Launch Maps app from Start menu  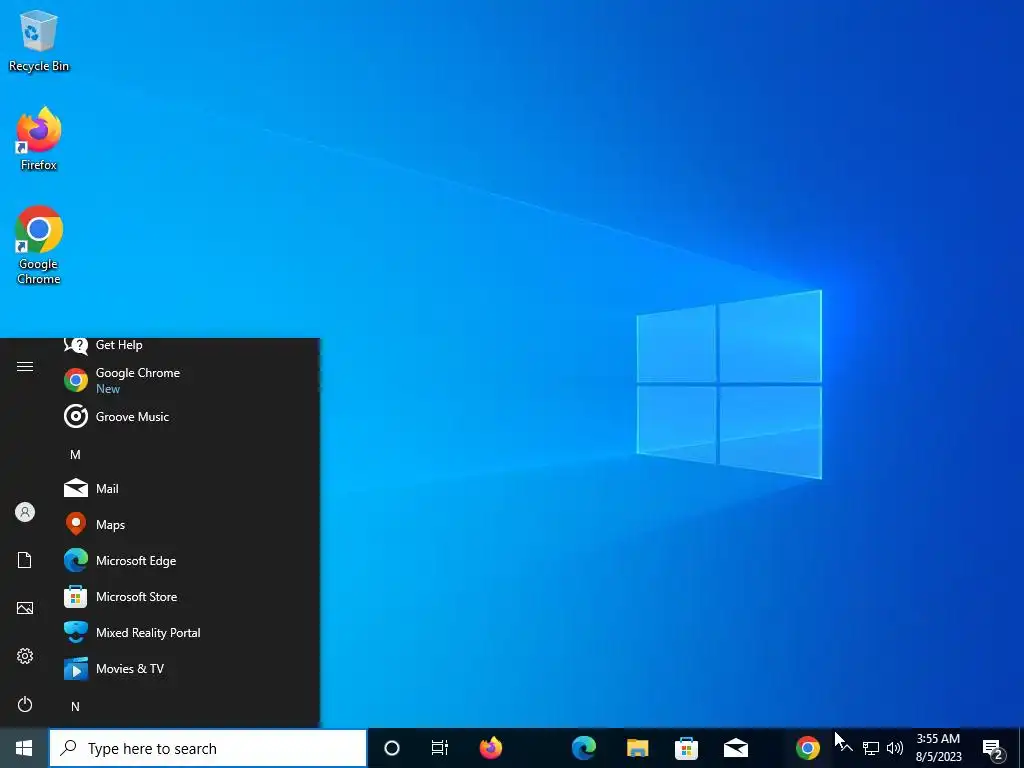point(187,524)
